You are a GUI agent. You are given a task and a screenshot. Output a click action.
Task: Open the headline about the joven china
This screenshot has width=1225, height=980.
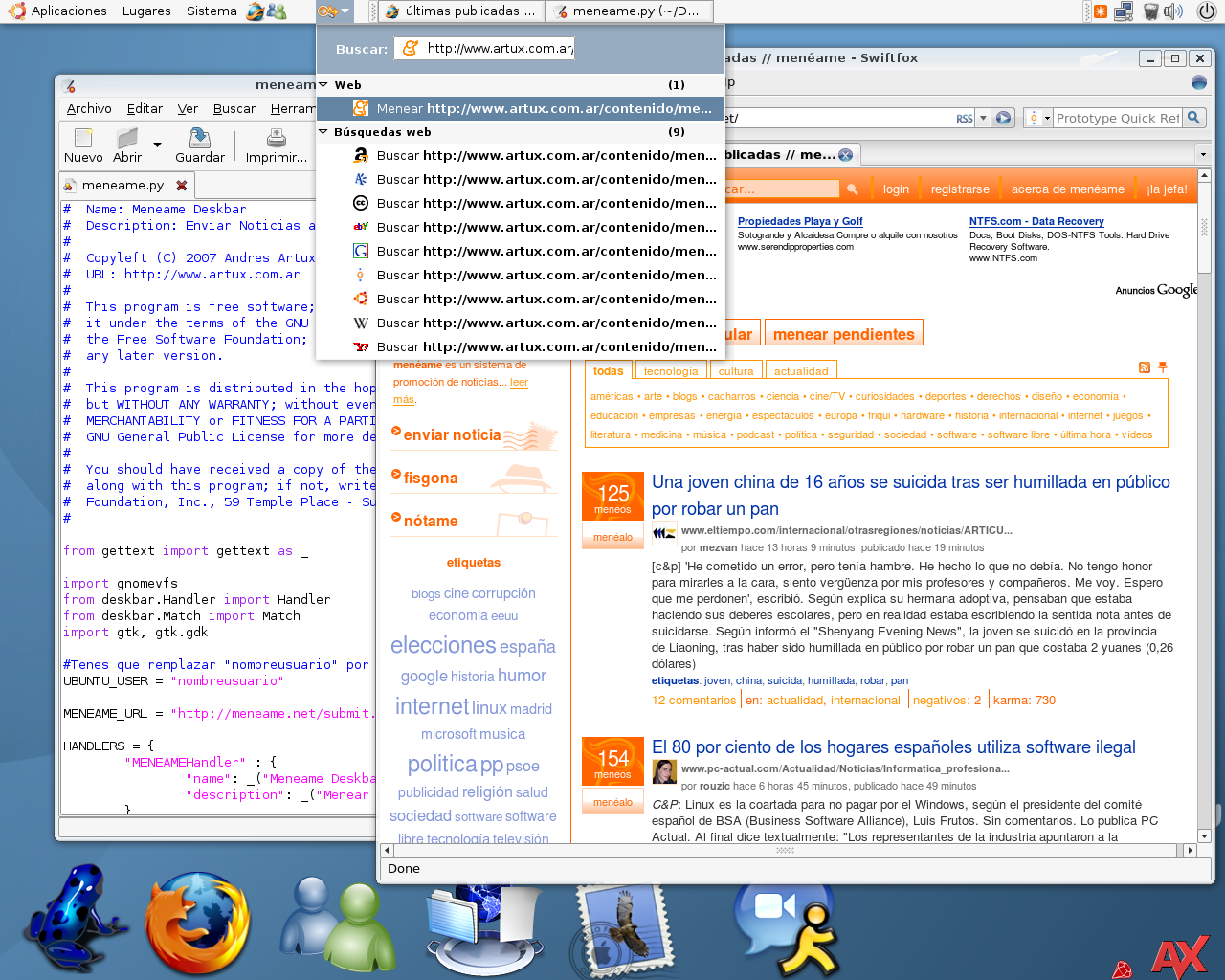pos(911,496)
